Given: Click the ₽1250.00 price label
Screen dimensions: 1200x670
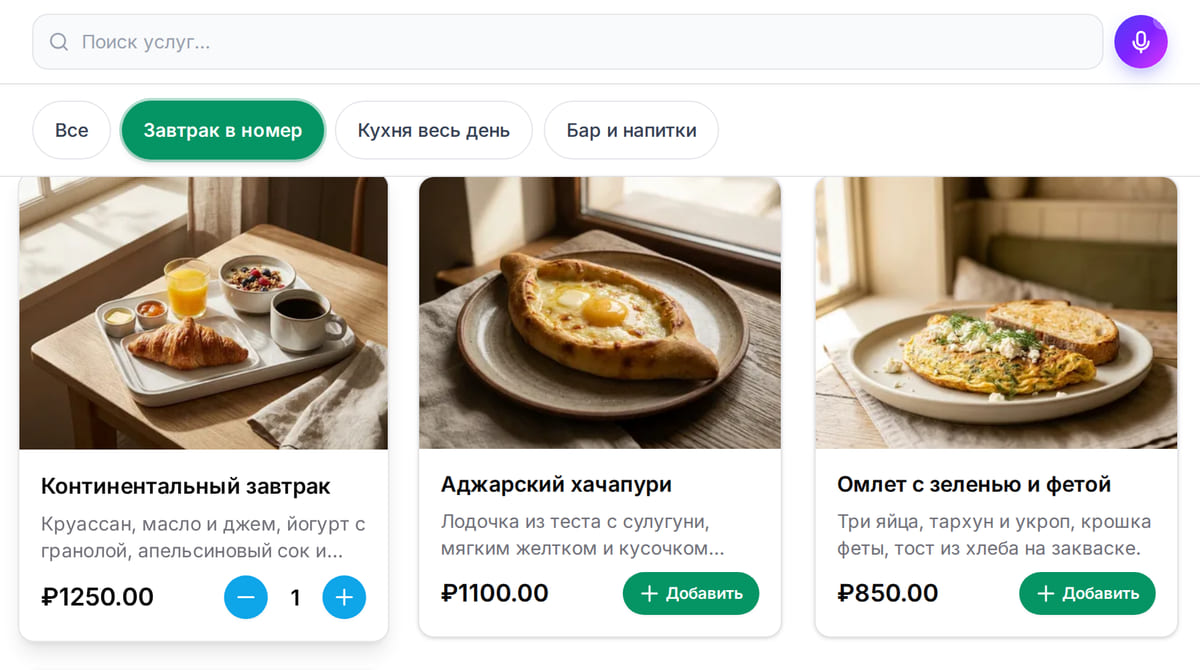Looking at the screenshot, I should 97,598.
